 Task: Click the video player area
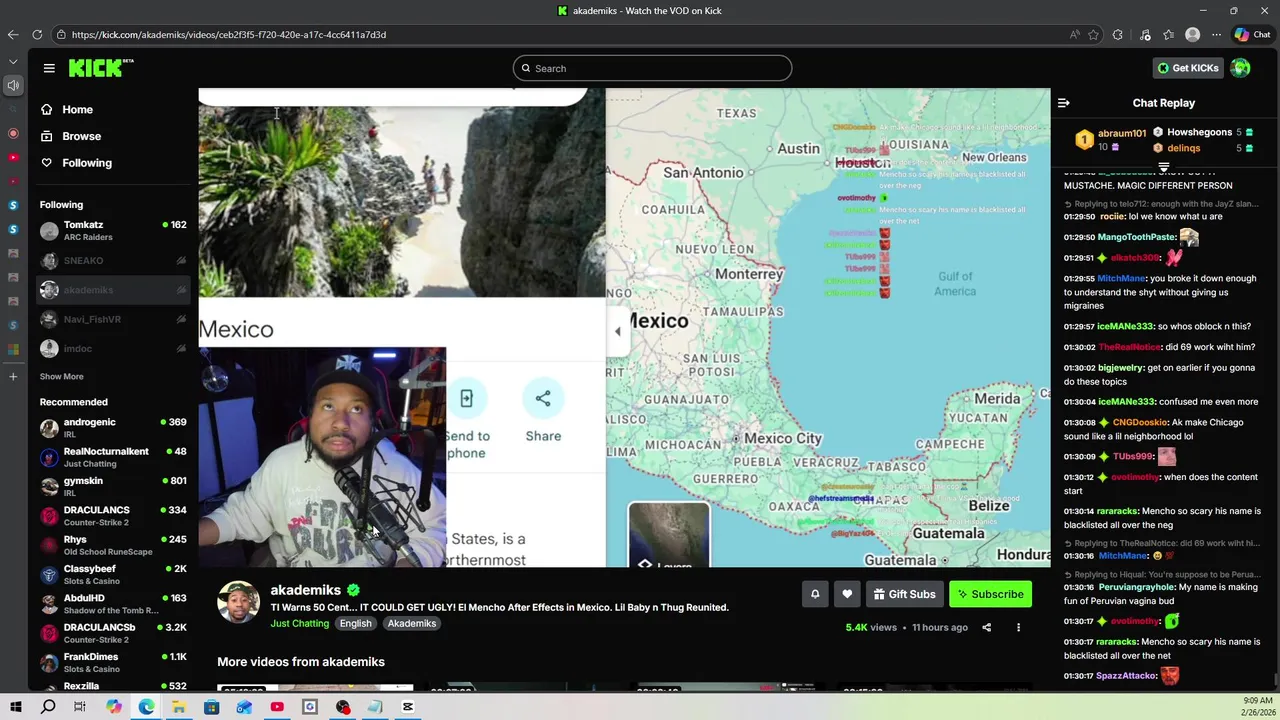[624, 327]
